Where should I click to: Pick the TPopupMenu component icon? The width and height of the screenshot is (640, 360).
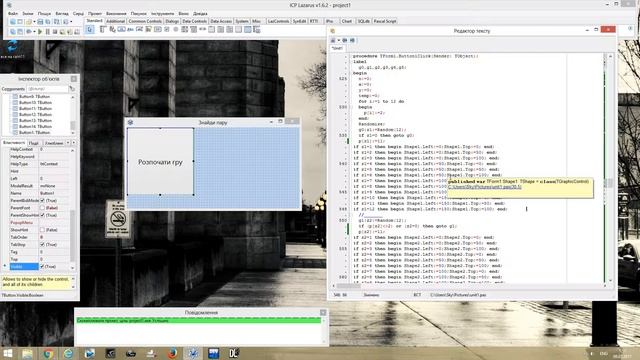[112, 29]
